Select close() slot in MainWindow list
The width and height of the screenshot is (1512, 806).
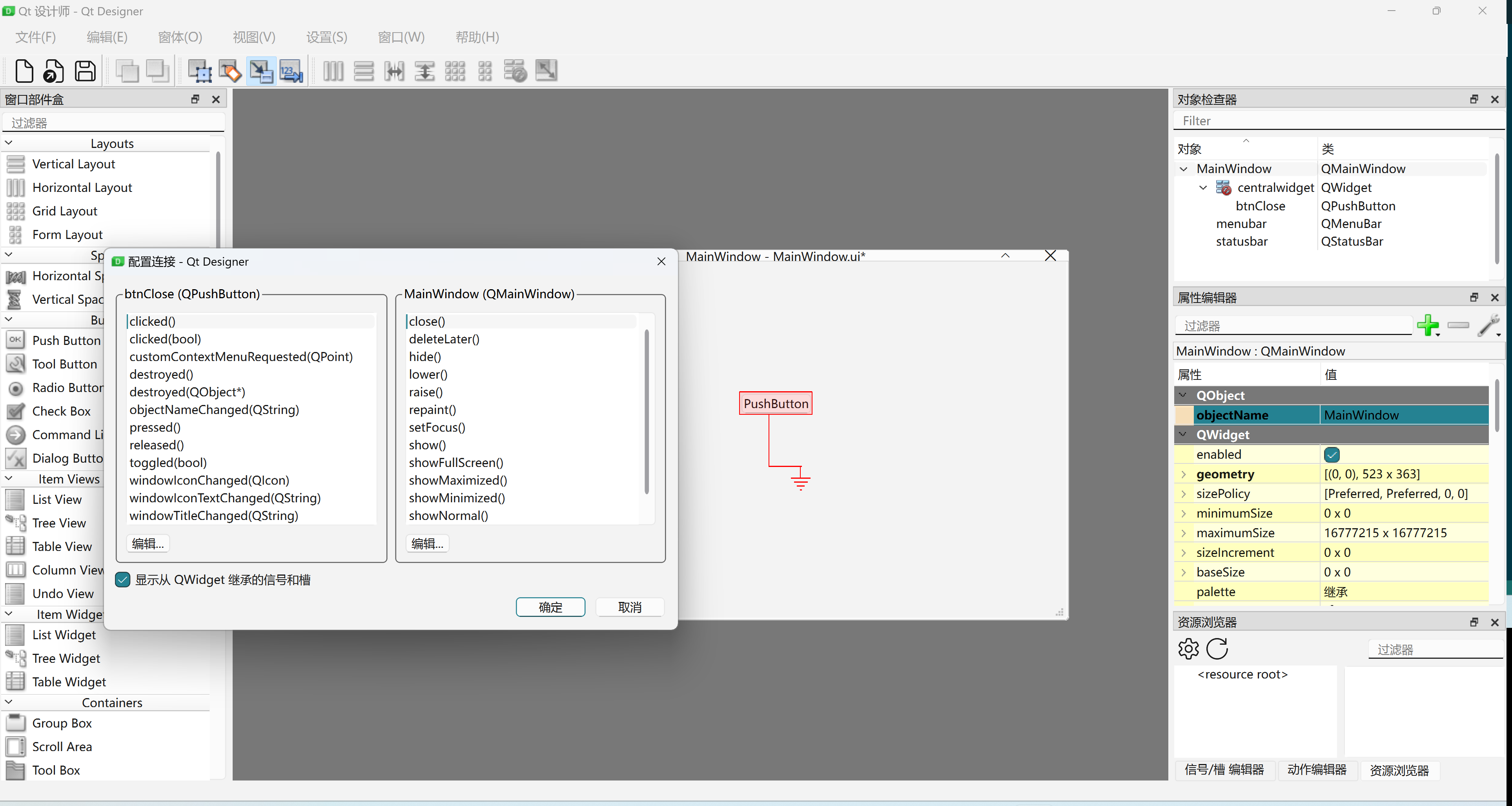pyautogui.click(x=426, y=321)
